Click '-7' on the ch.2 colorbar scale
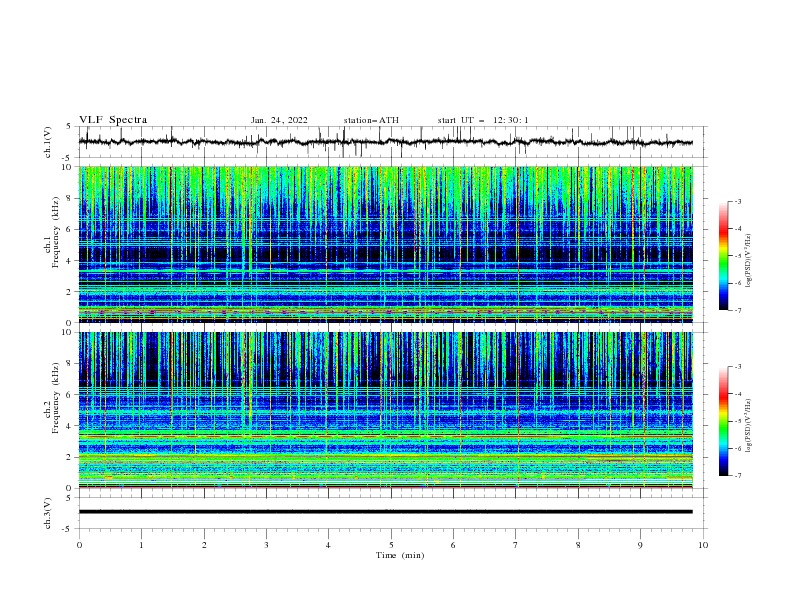Screen dimensions: 792x612 pyautogui.click(x=737, y=476)
